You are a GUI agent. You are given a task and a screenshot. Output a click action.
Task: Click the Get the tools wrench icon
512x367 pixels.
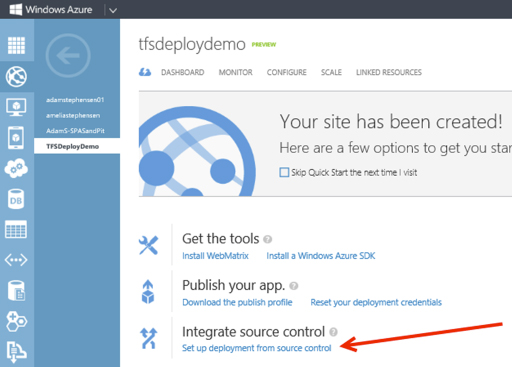point(148,245)
